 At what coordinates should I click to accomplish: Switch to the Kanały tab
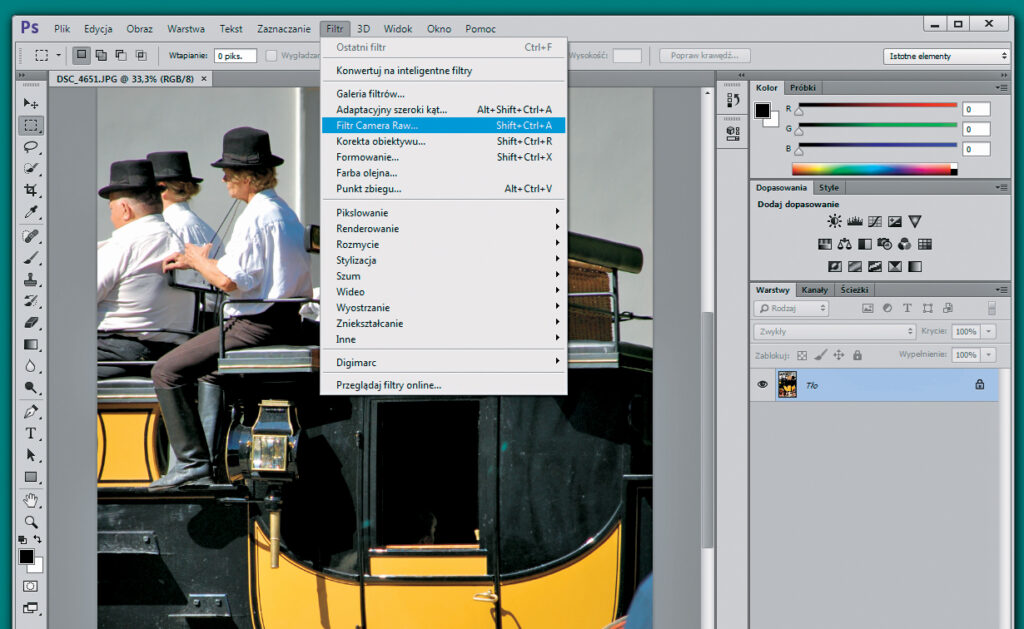814,290
